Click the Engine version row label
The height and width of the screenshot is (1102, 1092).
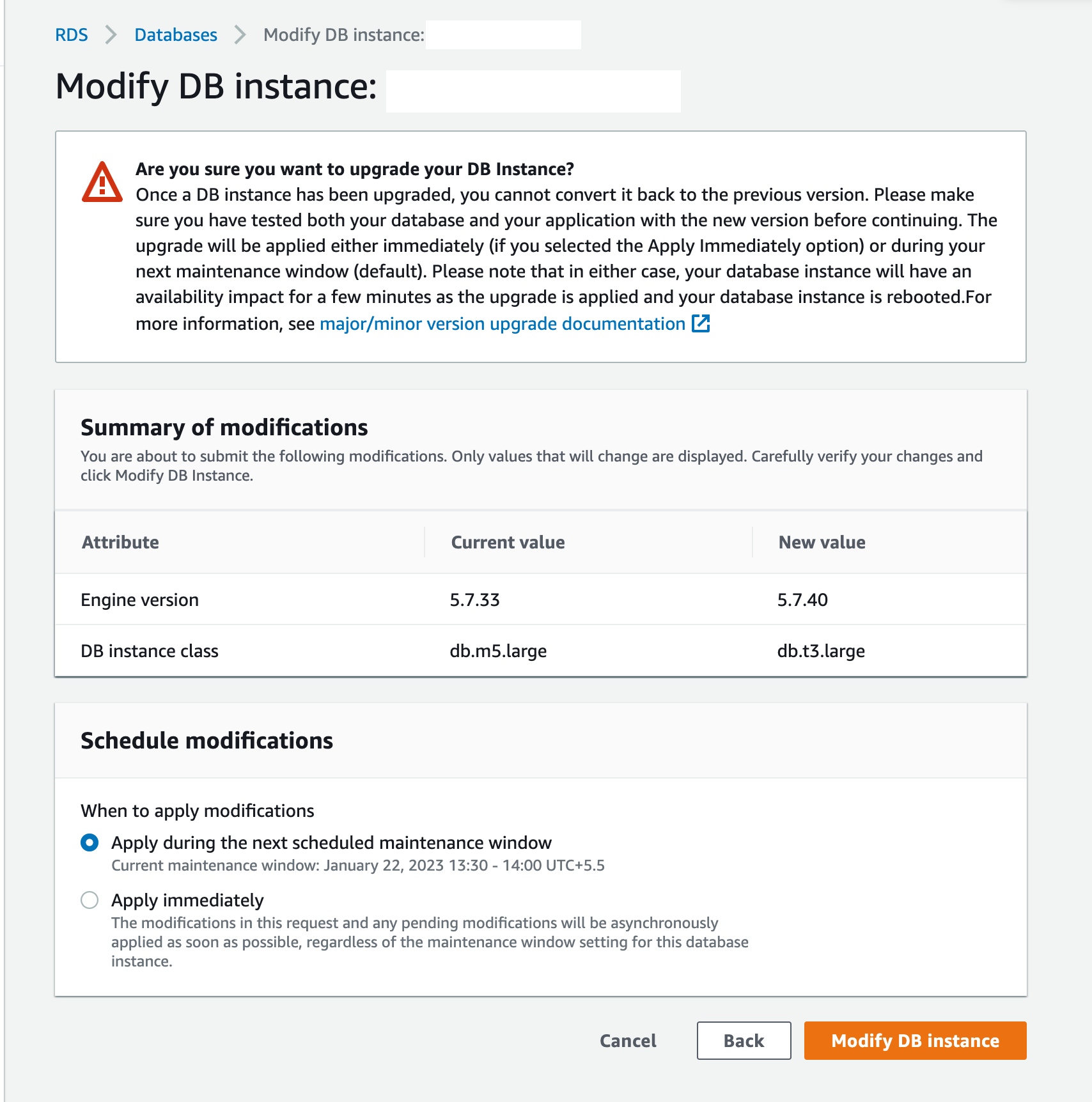point(140,600)
